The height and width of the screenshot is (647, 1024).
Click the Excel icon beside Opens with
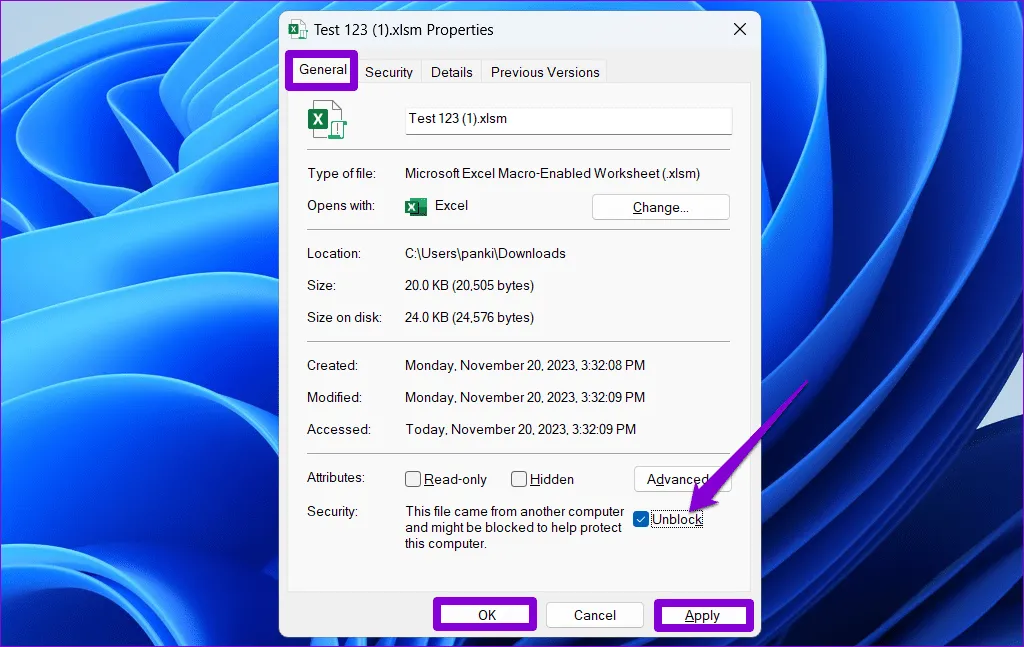[415, 206]
